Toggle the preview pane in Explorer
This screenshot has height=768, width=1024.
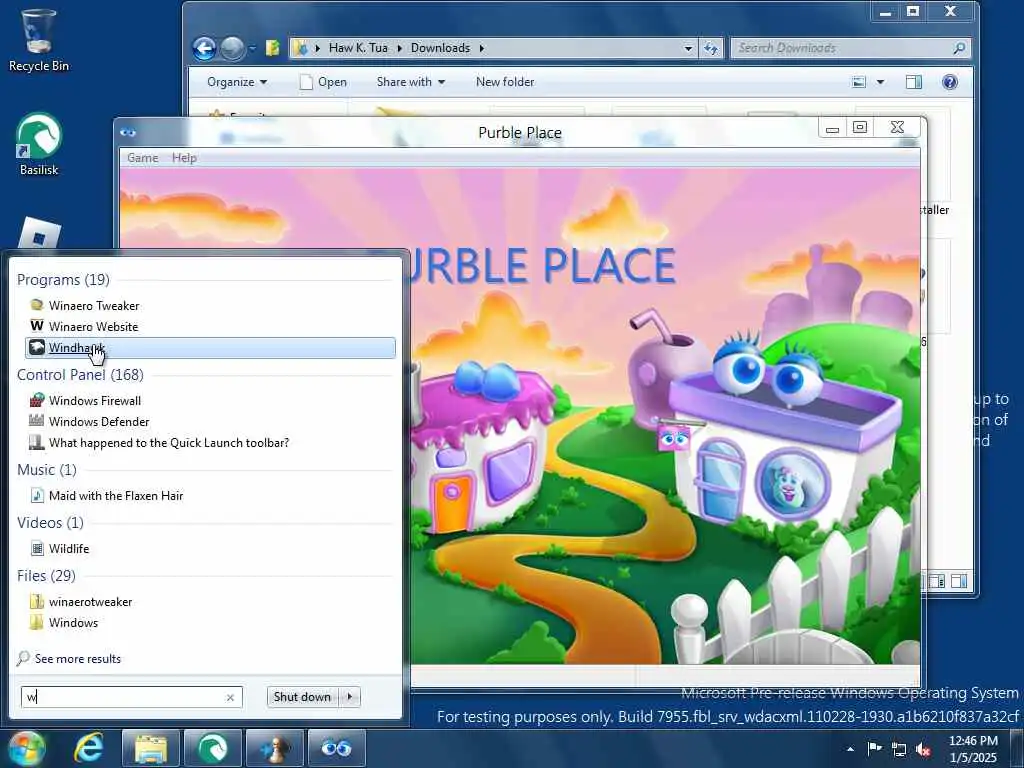(914, 82)
